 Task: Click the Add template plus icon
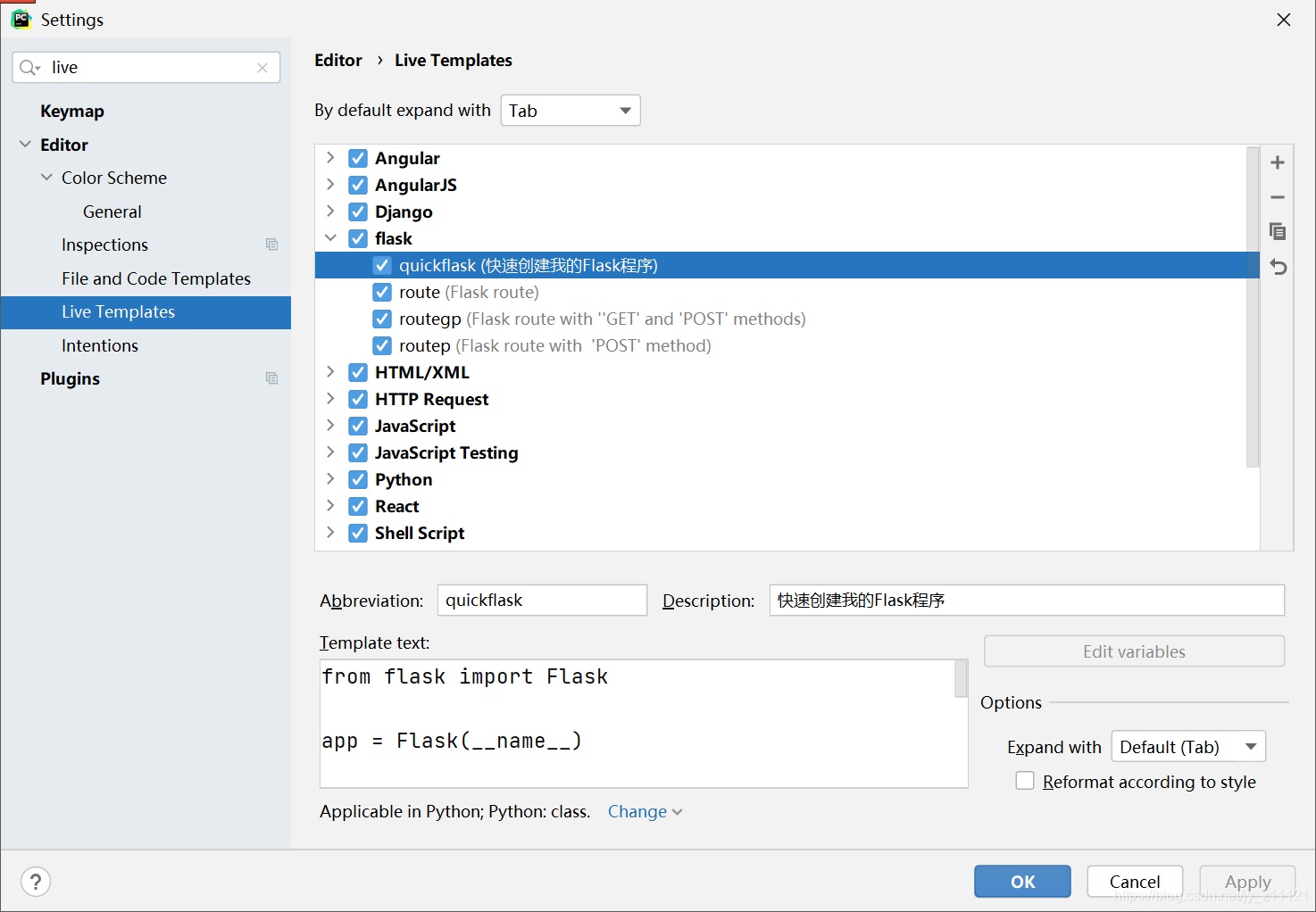[x=1278, y=162]
